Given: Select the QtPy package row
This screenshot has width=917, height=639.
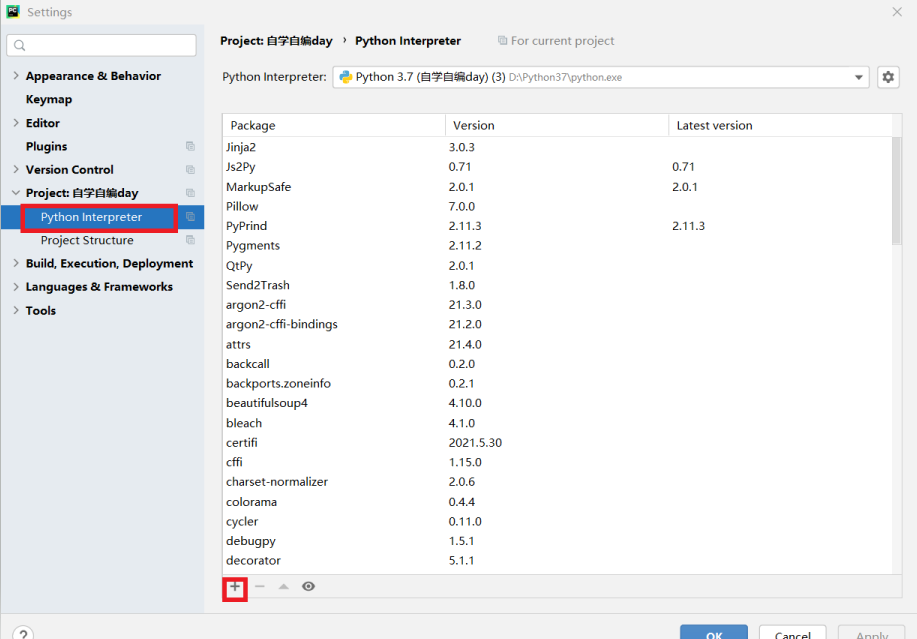Looking at the screenshot, I should 557,265.
